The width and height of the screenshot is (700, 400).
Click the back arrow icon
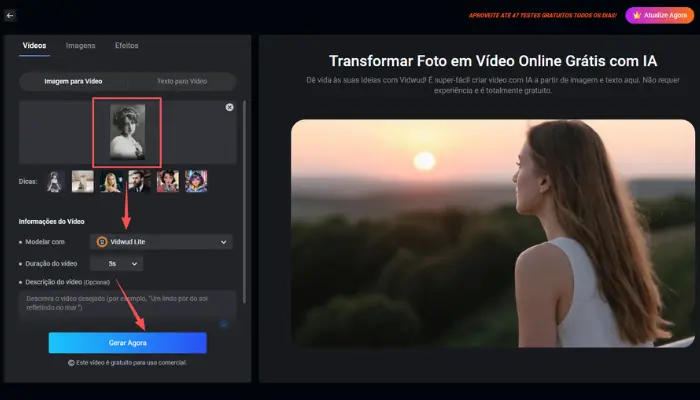10,16
